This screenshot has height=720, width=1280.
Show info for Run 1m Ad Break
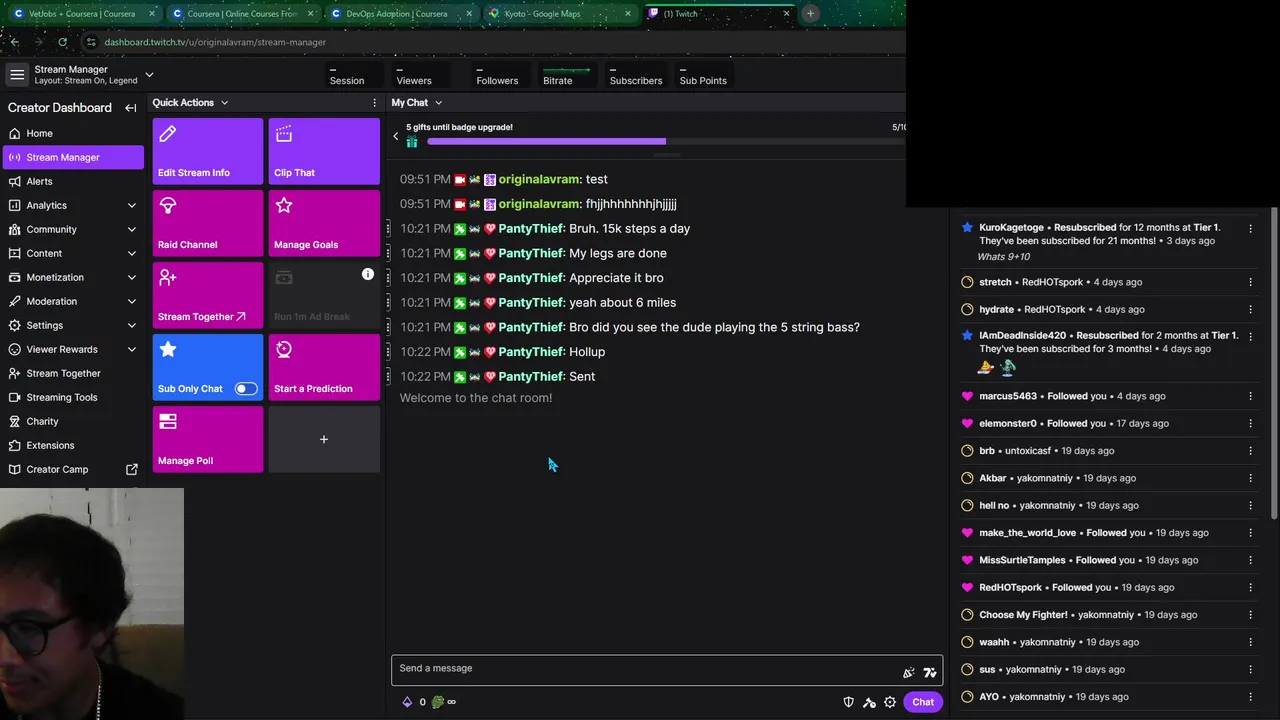[368, 274]
